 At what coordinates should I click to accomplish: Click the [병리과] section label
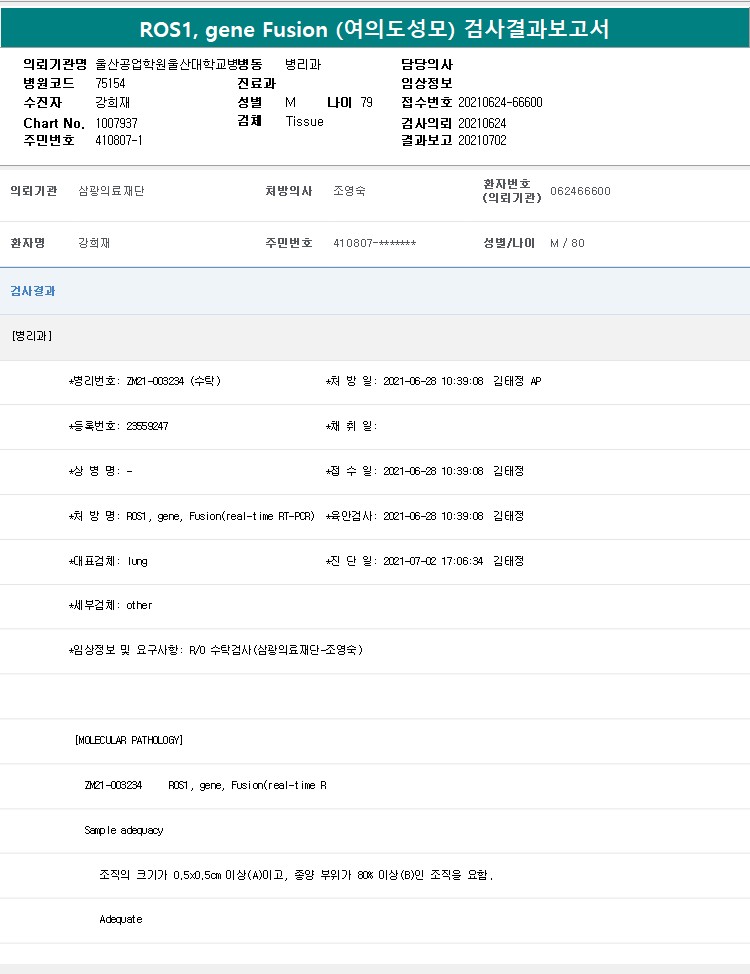click(31, 336)
